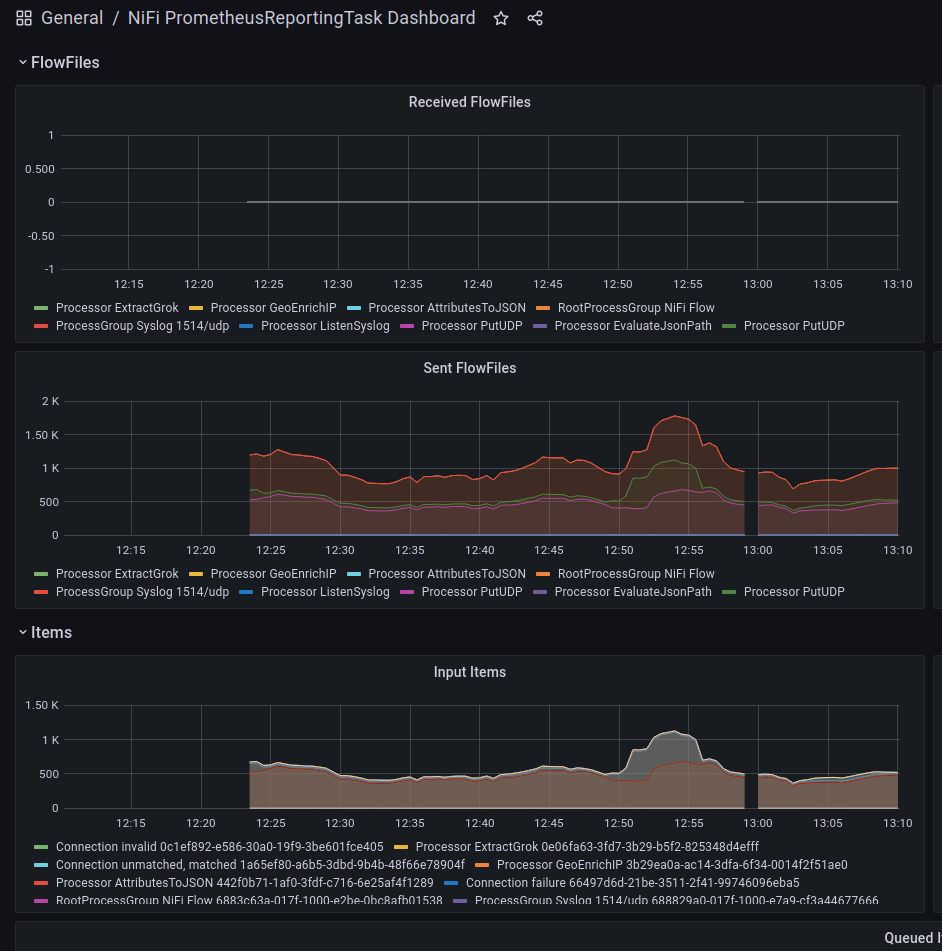Viewport: 942px width, 951px height.
Task: Toggle Connection unmatched, matched 1a65ef80 legend entry
Action: click(x=260, y=865)
